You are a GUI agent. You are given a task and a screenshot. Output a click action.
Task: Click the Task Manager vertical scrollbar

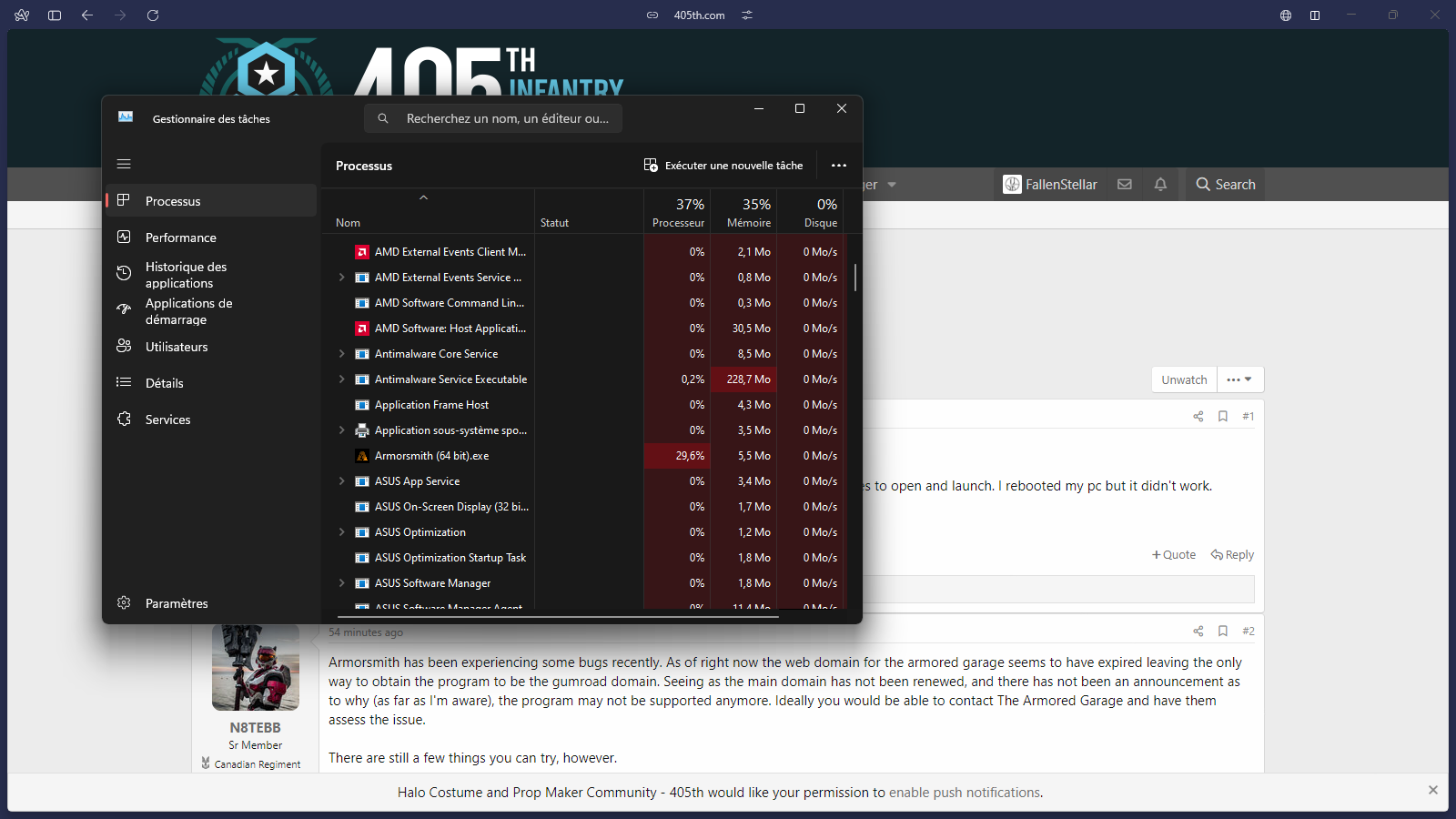(x=855, y=278)
